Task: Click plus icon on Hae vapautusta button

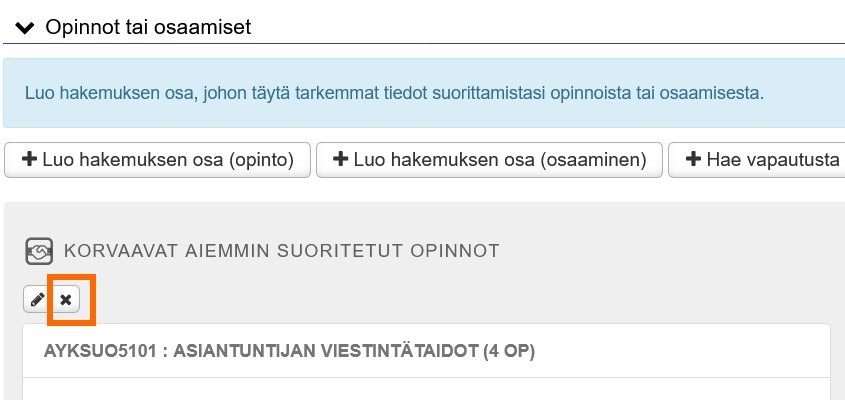Action: pos(692,159)
